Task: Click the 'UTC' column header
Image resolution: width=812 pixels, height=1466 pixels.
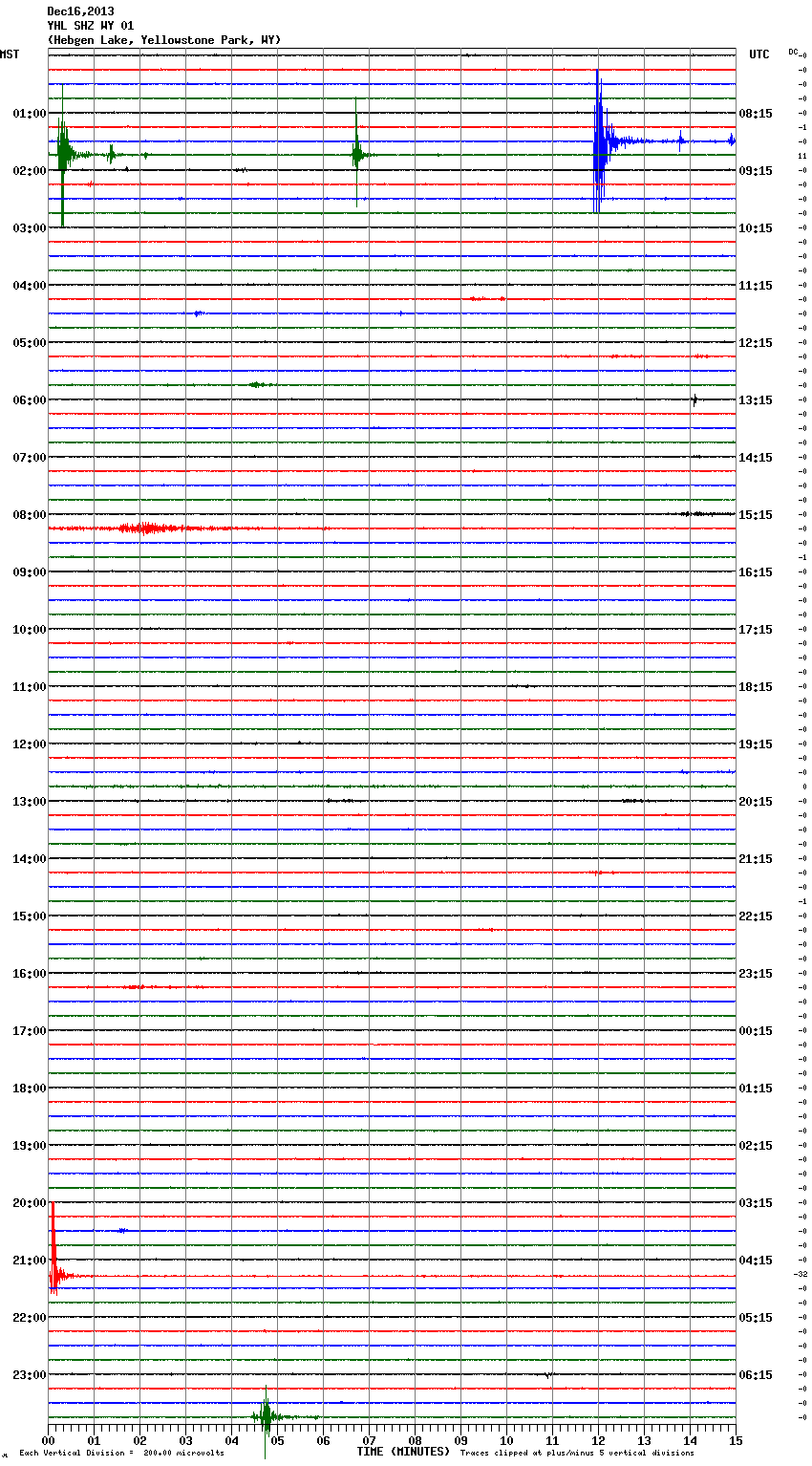Action: 759,54
